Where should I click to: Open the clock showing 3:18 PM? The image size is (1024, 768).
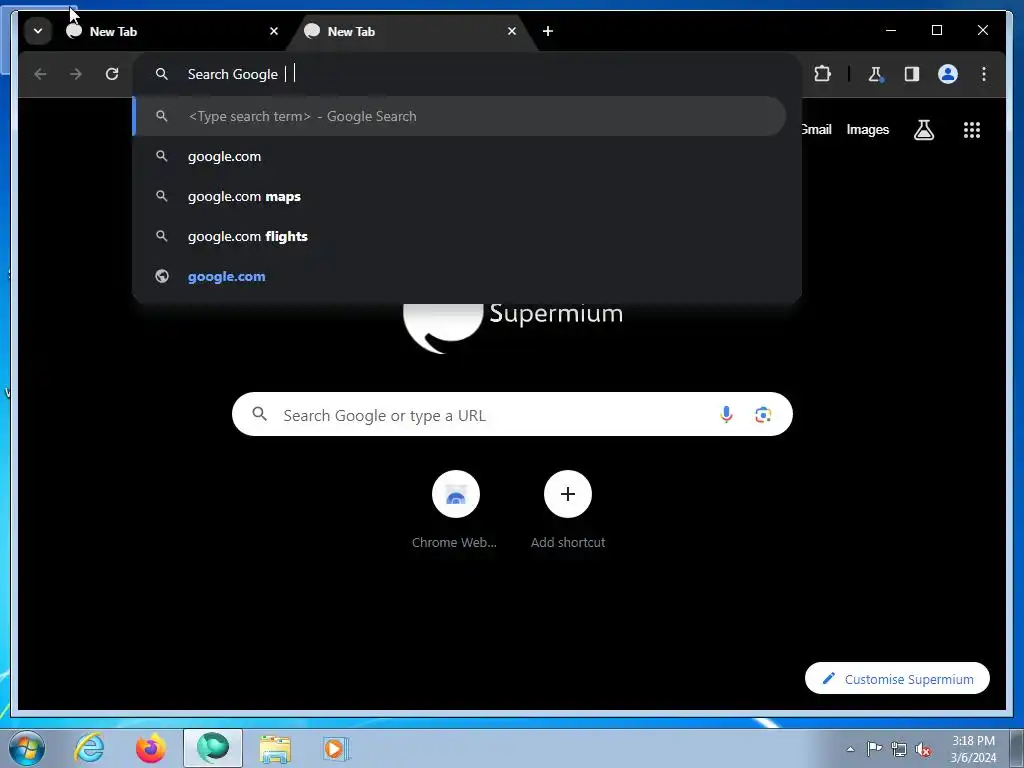[973, 748]
